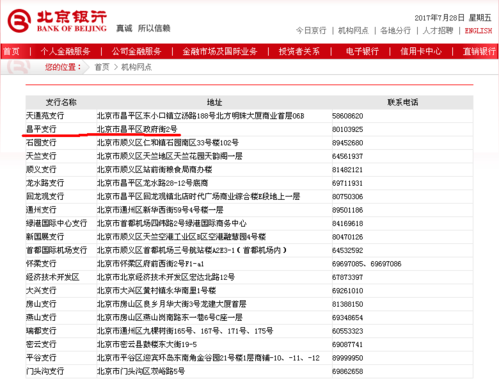Open 信用卡中心 menu
499x388 pixels.
coord(421,51)
